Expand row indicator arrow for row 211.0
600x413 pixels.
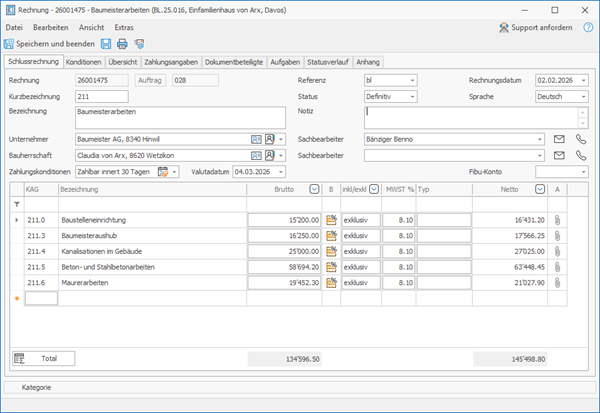(x=16, y=220)
